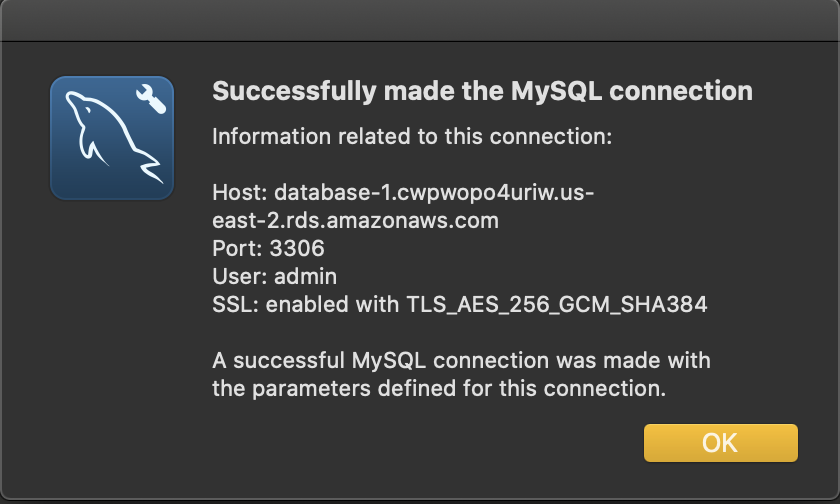Screen dimensions: 840x504
Task: Click the wrench badge on the app icon
Action: (x=151, y=99)
